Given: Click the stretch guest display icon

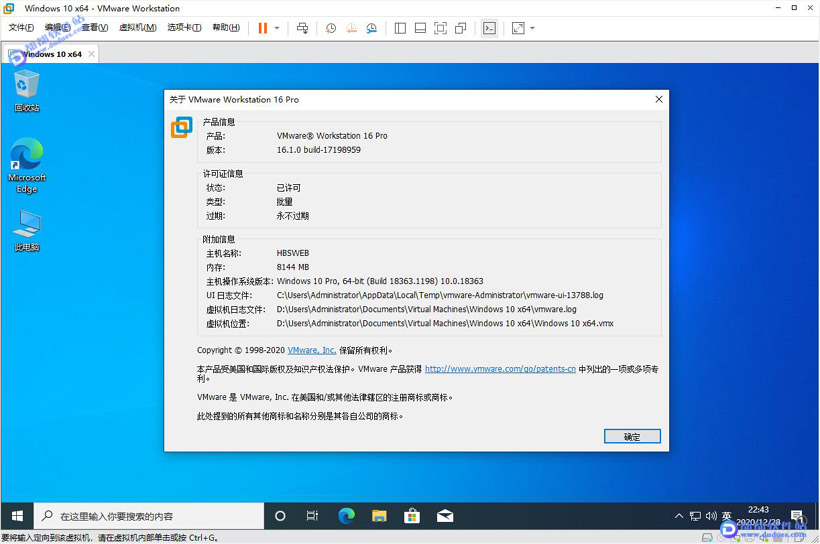Looking at the screenshot, I should 518,28.
